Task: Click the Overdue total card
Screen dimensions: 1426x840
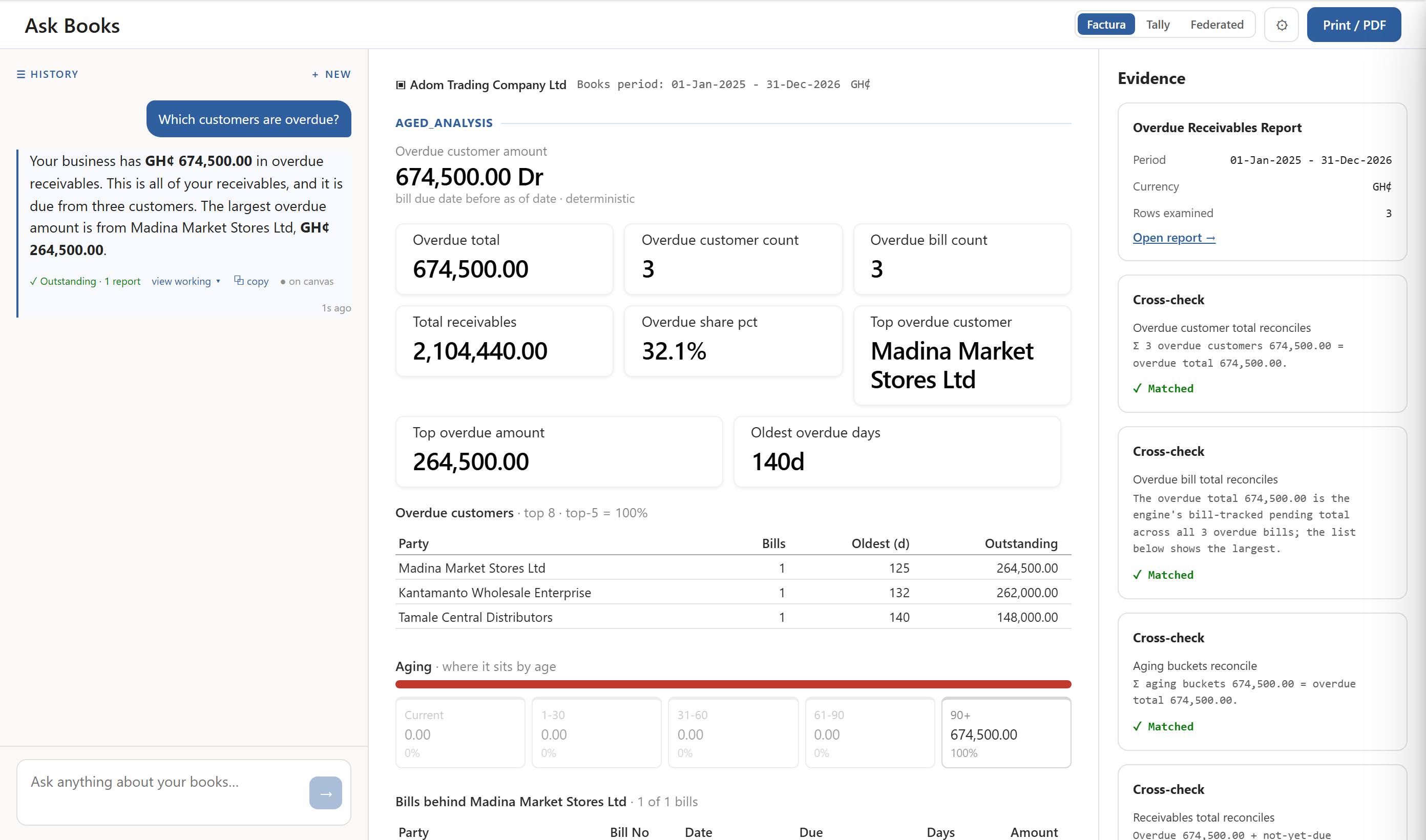Action: [x=504, y=259]
